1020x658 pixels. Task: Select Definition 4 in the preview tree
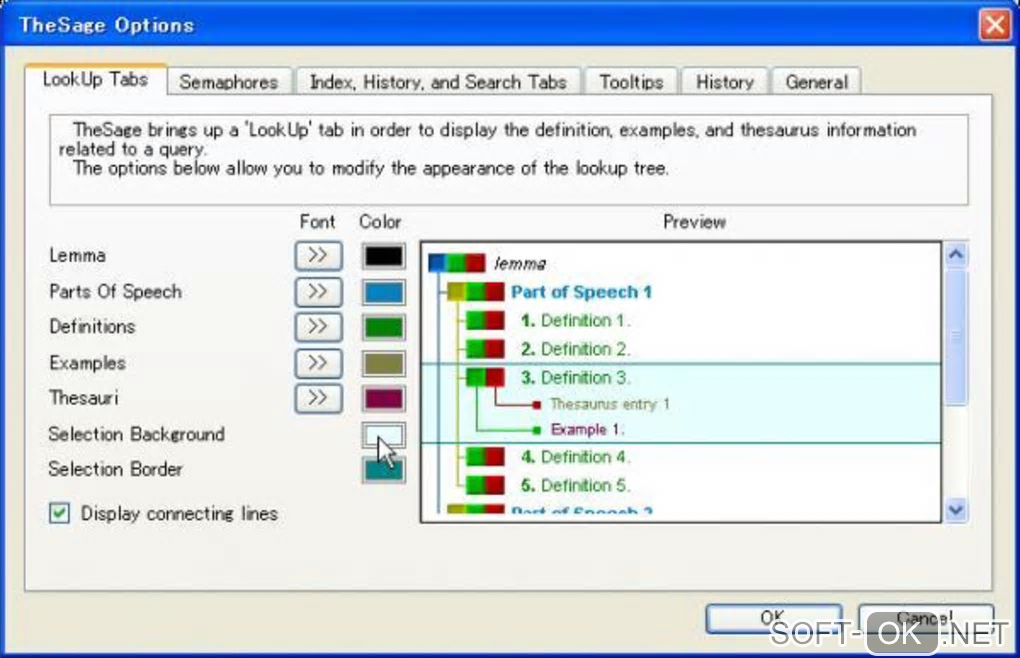coord(575,457)
